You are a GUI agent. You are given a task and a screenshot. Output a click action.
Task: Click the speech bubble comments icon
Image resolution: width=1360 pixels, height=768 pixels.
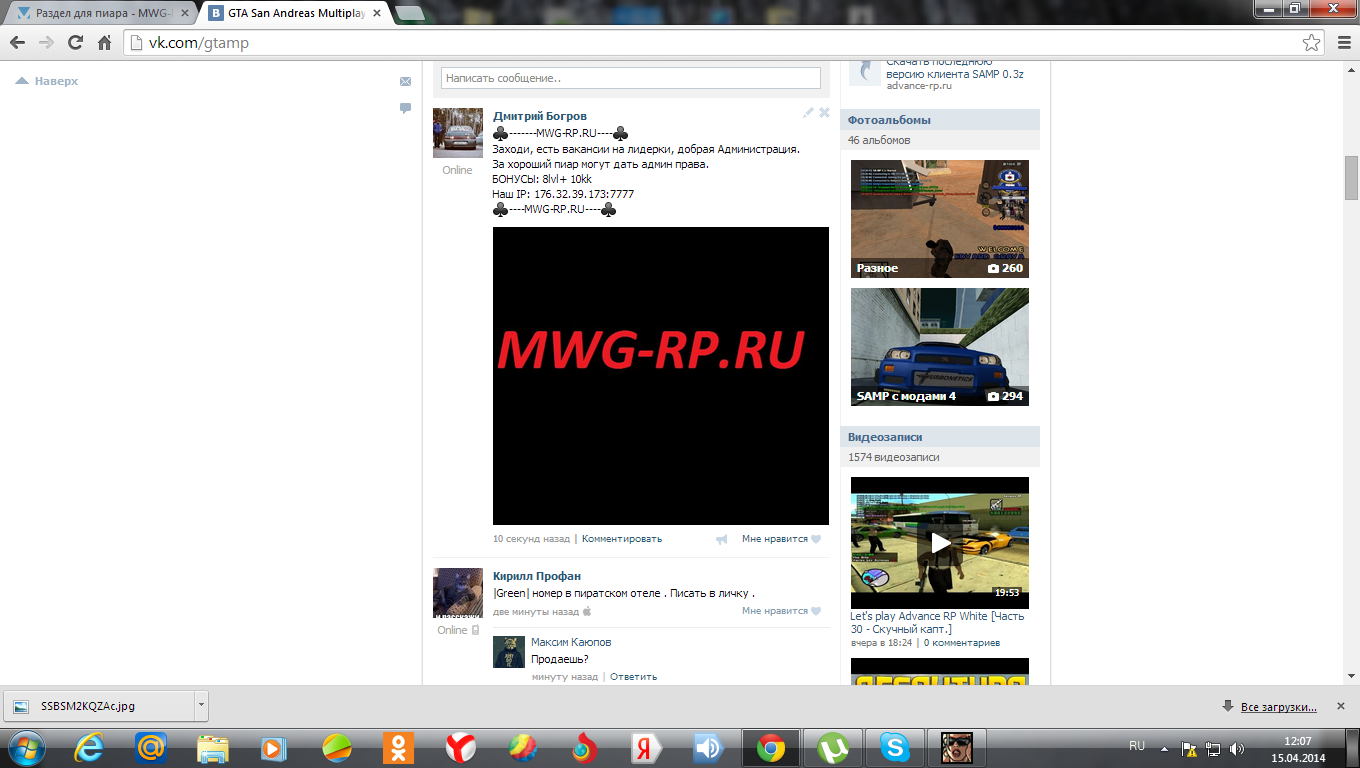click(x=405, y=108)
